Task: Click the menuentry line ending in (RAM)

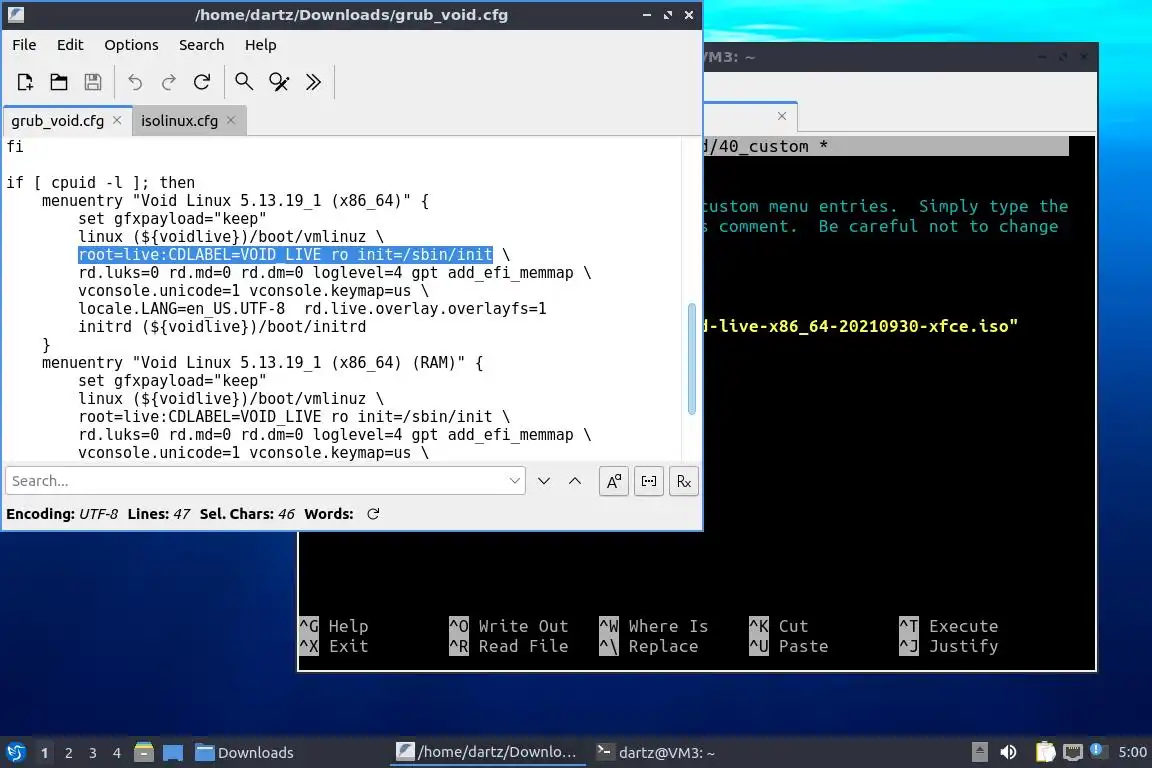Action: click(262, 362)
